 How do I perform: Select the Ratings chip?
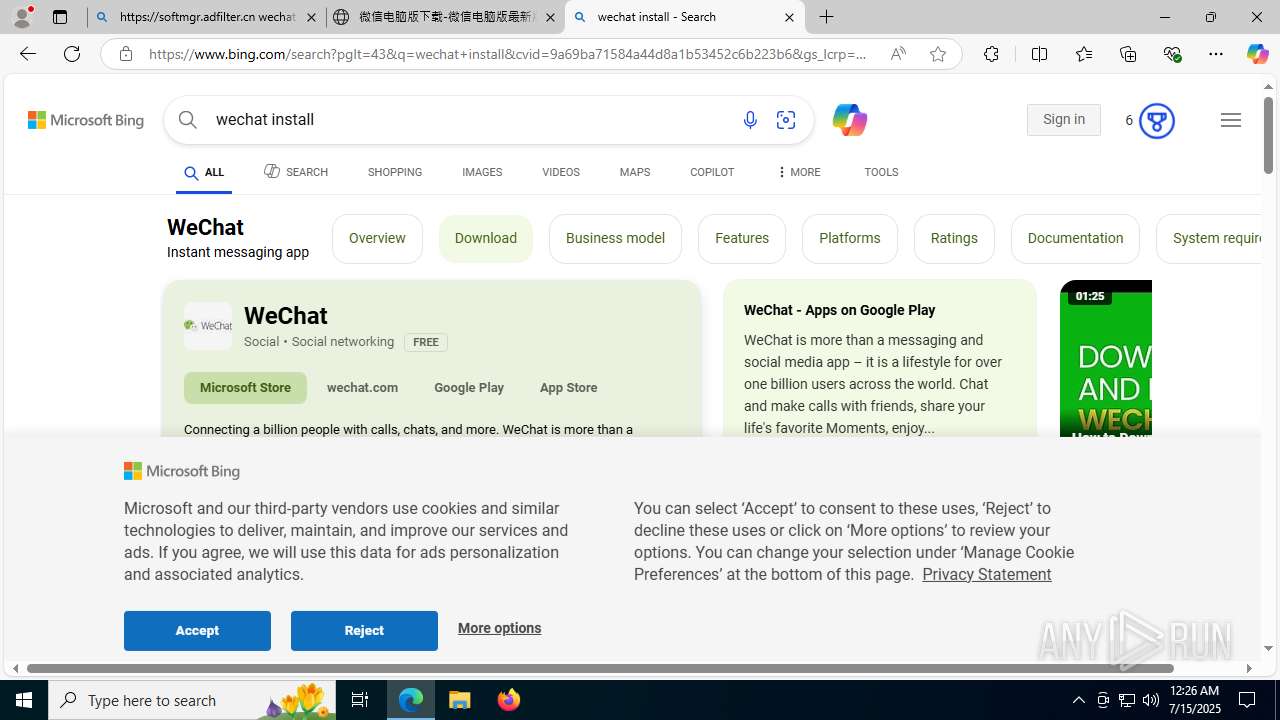point(954,238)
